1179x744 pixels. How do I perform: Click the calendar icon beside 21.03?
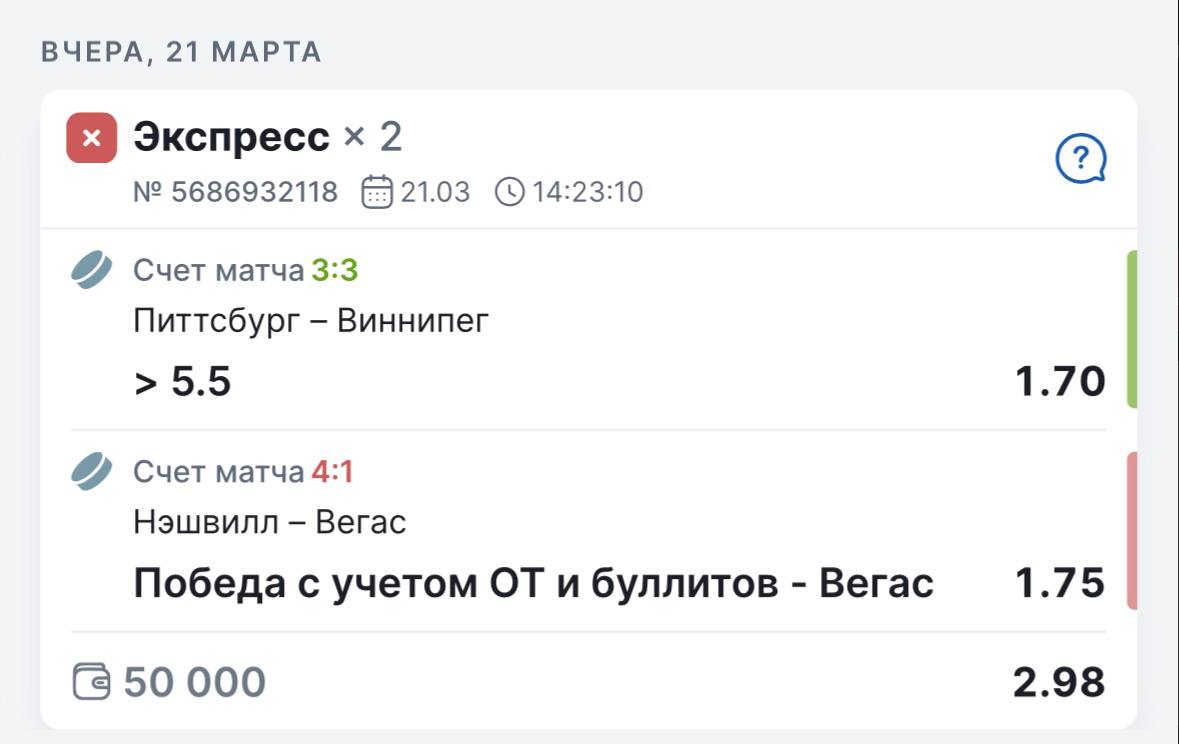coord(377,191)
